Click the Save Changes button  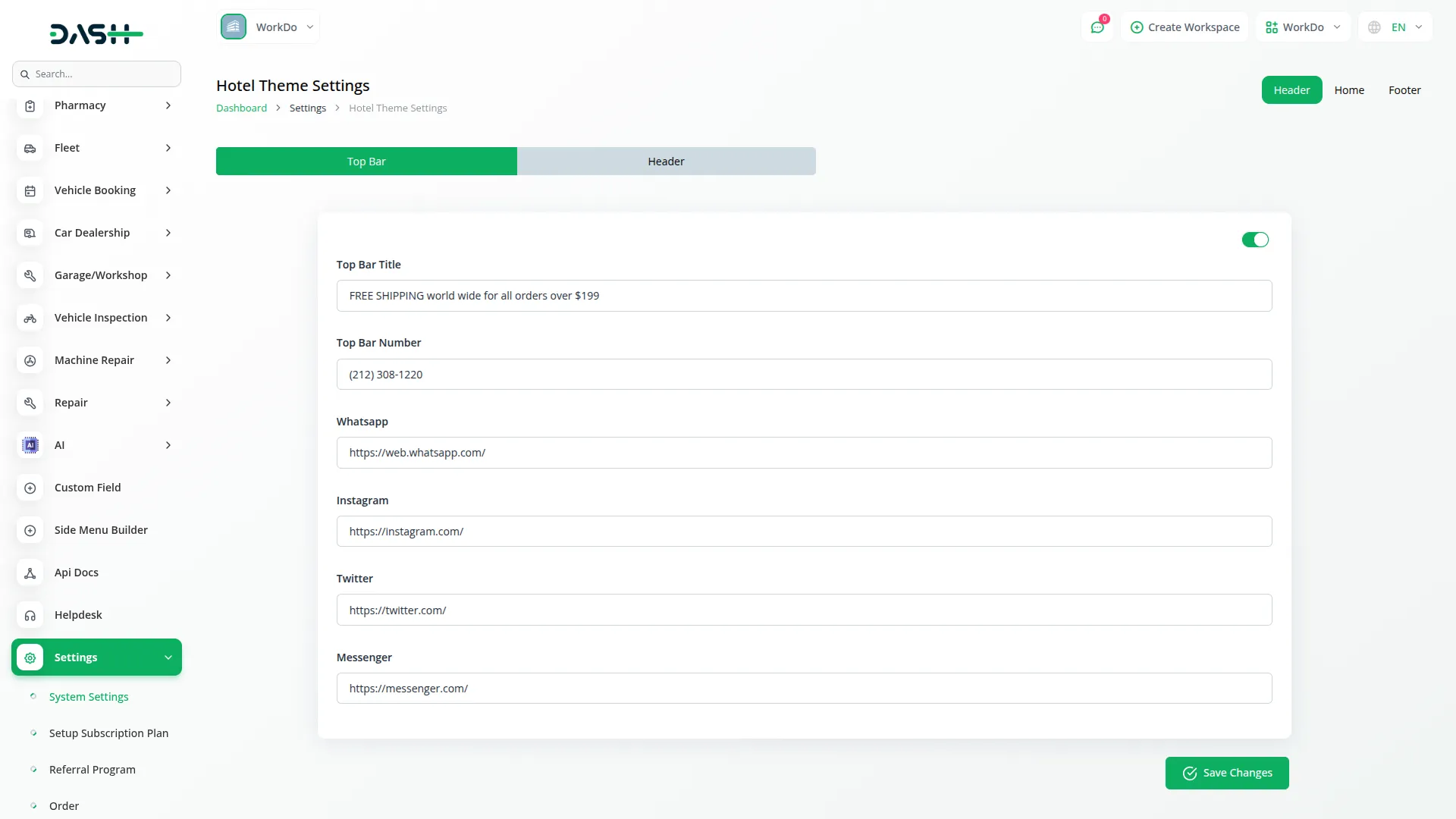[x=1226, y=773]
